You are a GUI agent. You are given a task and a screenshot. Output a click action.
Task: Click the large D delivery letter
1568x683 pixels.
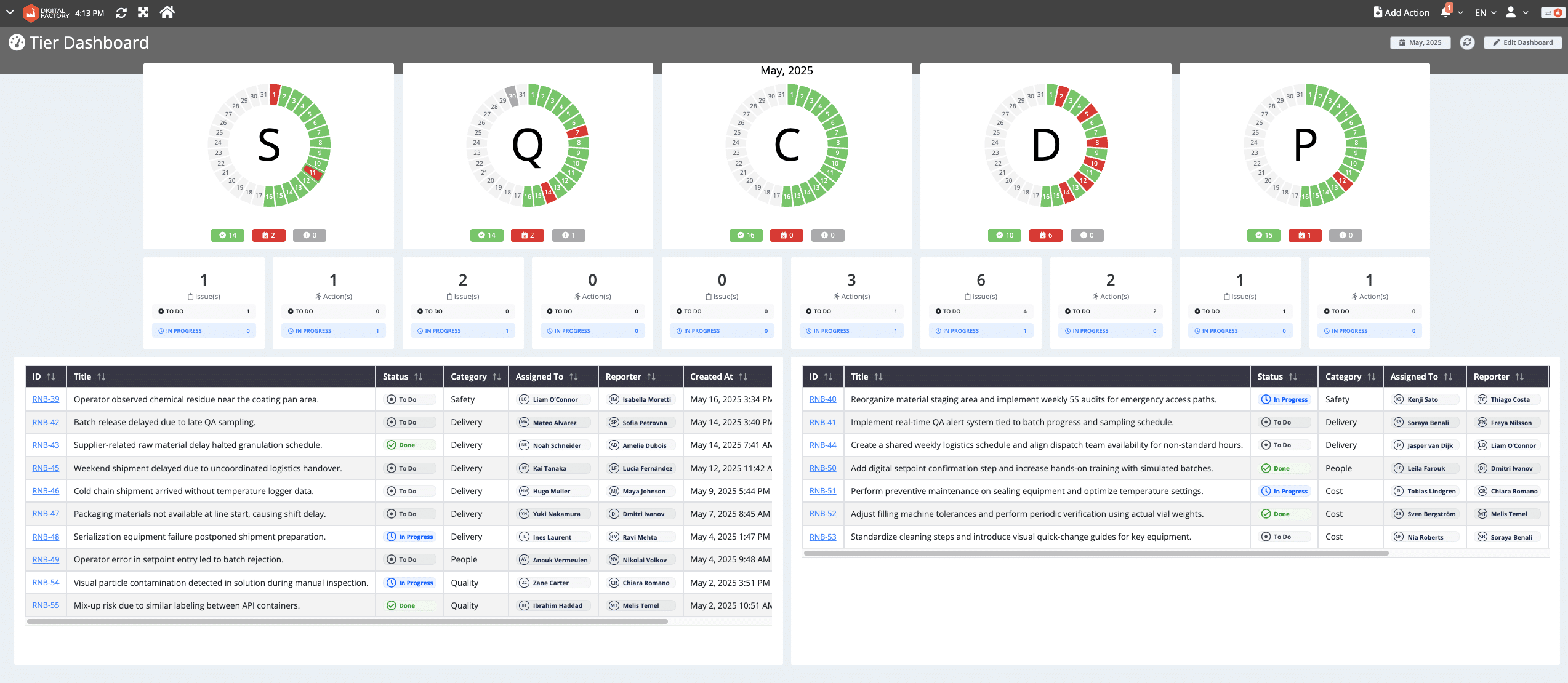[x=1046, y=146]
